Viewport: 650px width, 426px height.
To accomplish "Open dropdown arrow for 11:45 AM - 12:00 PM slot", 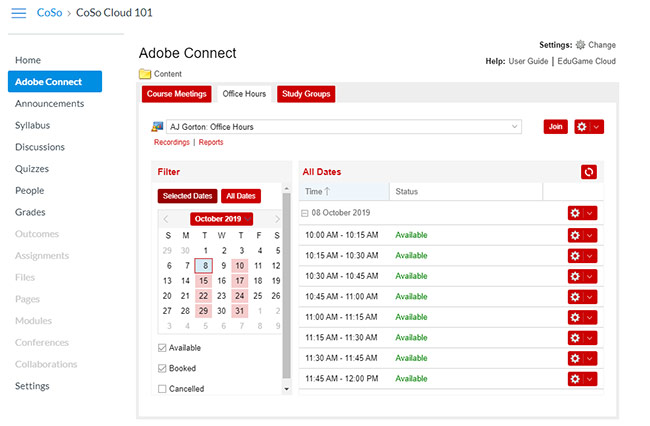I will (x=589, y=379).
